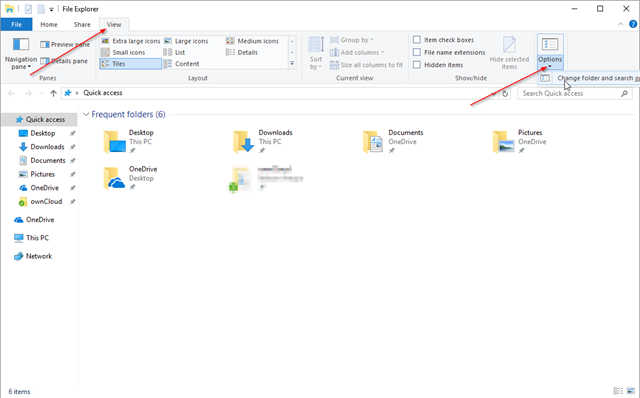
Task: Select Large icons layout
Action: 187,41
